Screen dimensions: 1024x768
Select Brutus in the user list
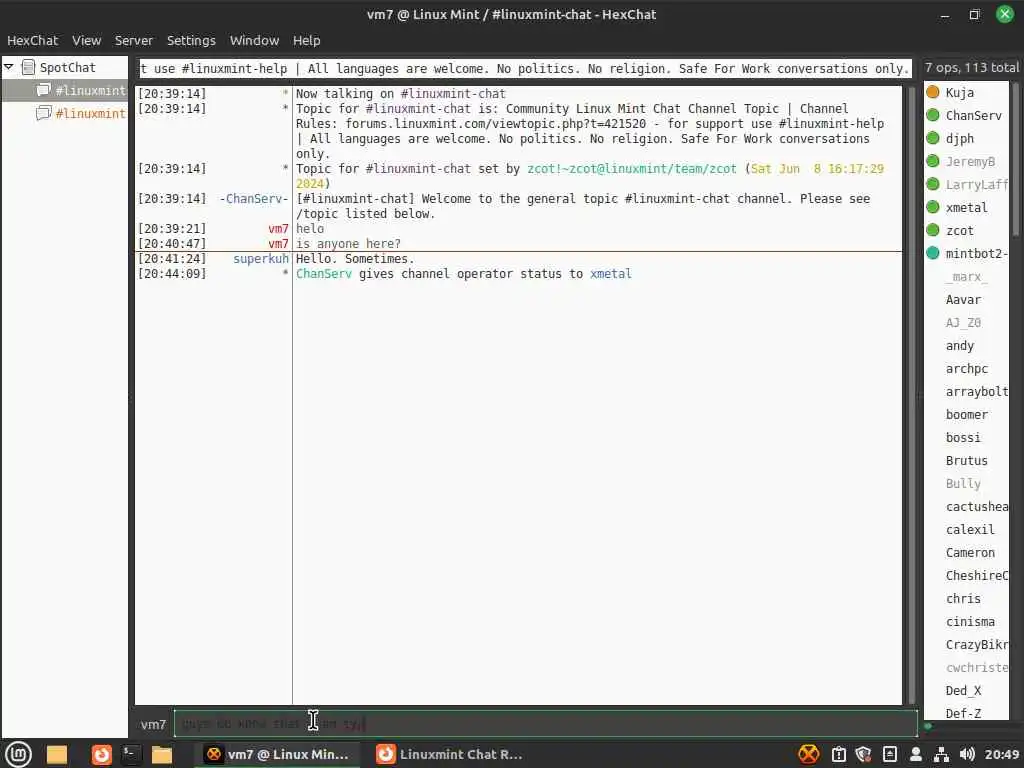tap(967, 460)
